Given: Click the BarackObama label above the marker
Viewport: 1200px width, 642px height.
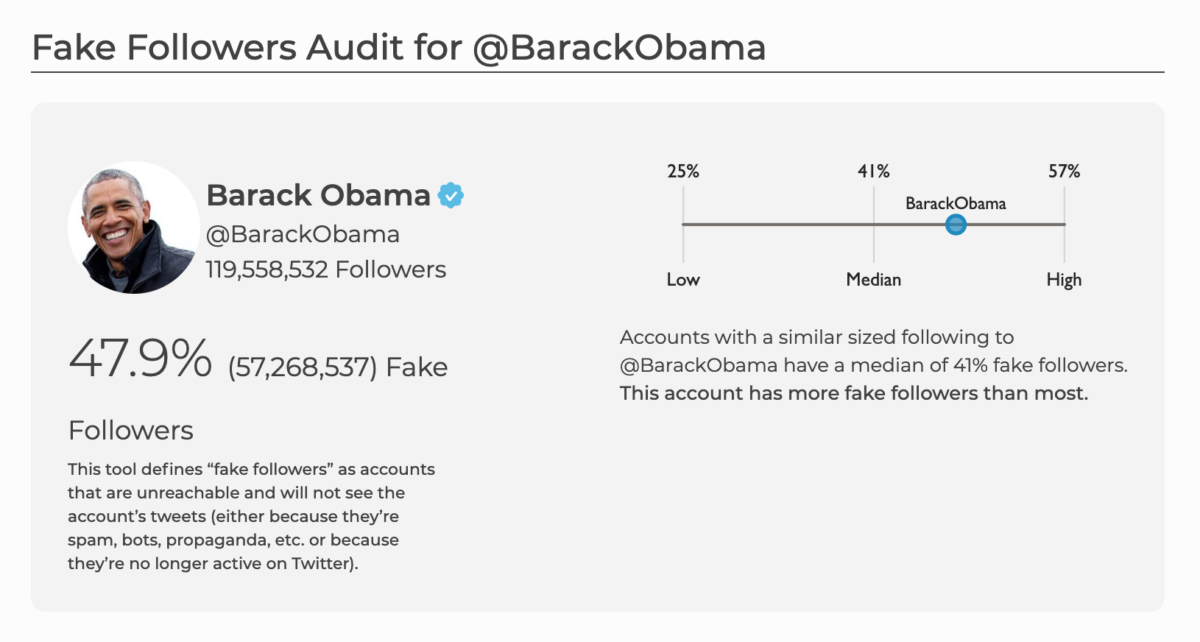Looking at the screenshot, I should pyautogui.click(x=955, y=203).
